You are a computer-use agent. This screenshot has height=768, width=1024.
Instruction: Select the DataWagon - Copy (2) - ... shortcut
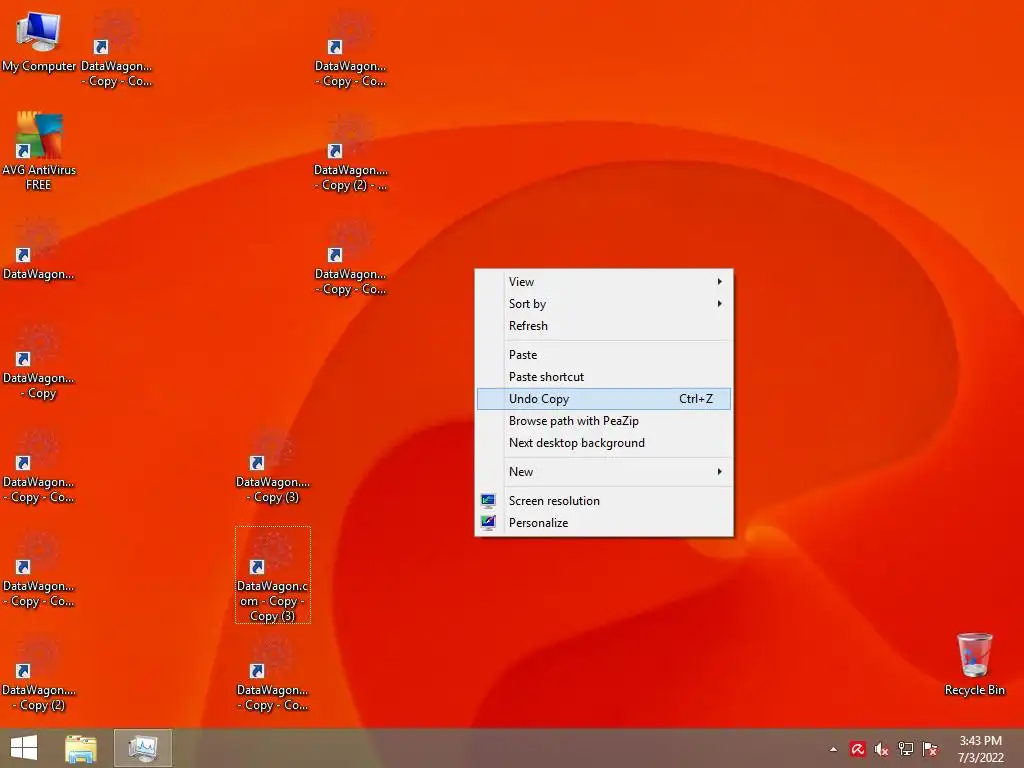[x=351, y=154]
